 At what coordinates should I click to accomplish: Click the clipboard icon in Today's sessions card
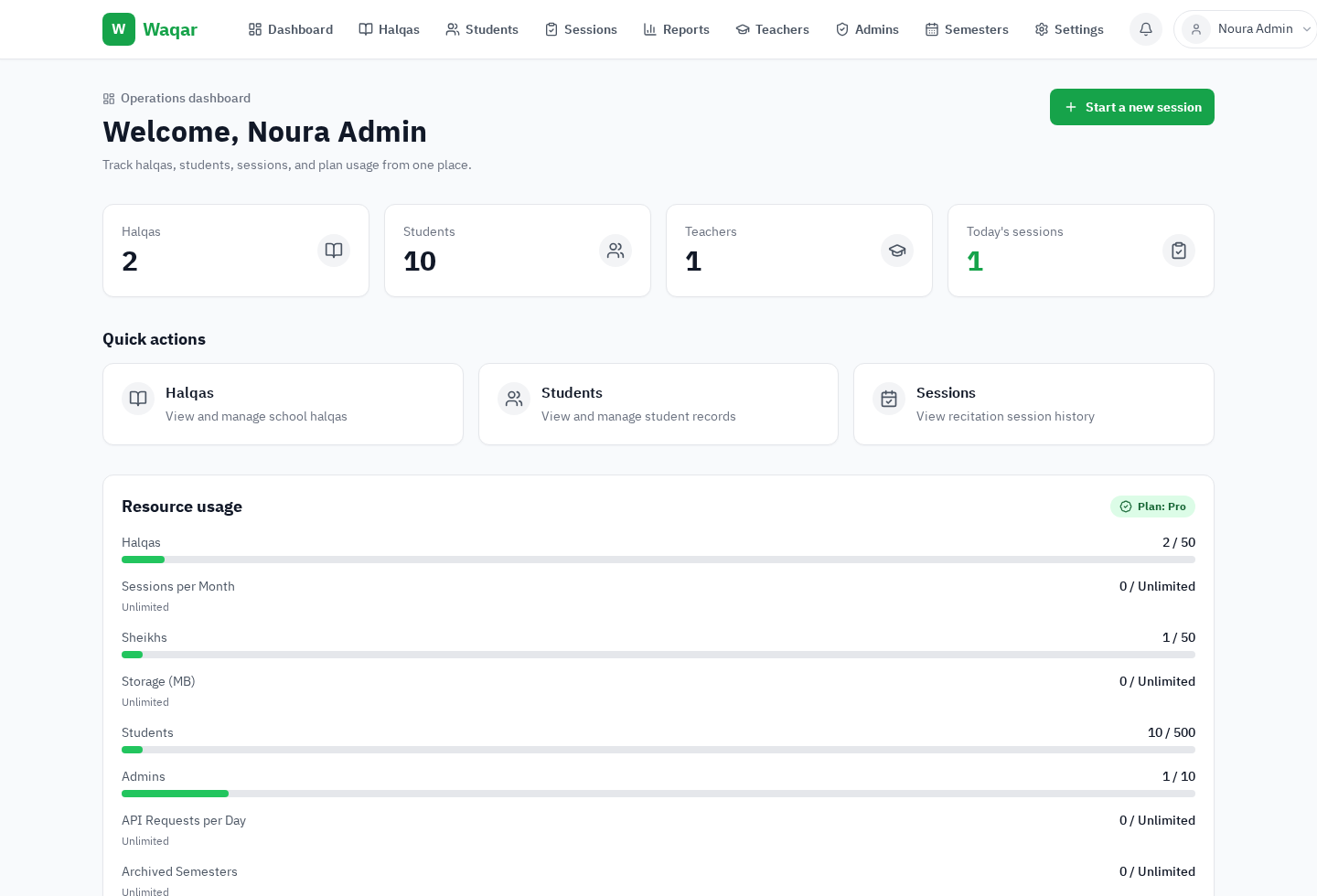click(1179, 251)
